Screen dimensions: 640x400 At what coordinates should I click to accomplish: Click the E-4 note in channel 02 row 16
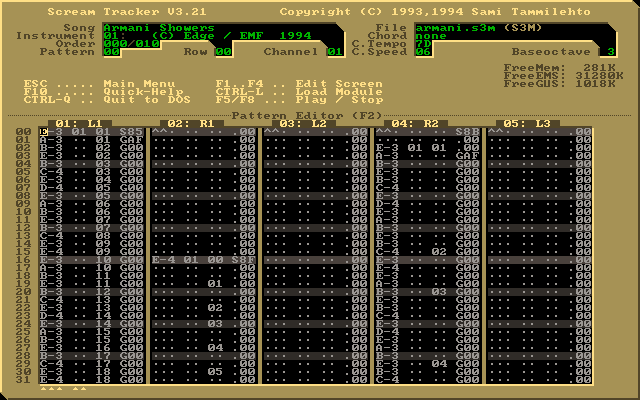164,259
